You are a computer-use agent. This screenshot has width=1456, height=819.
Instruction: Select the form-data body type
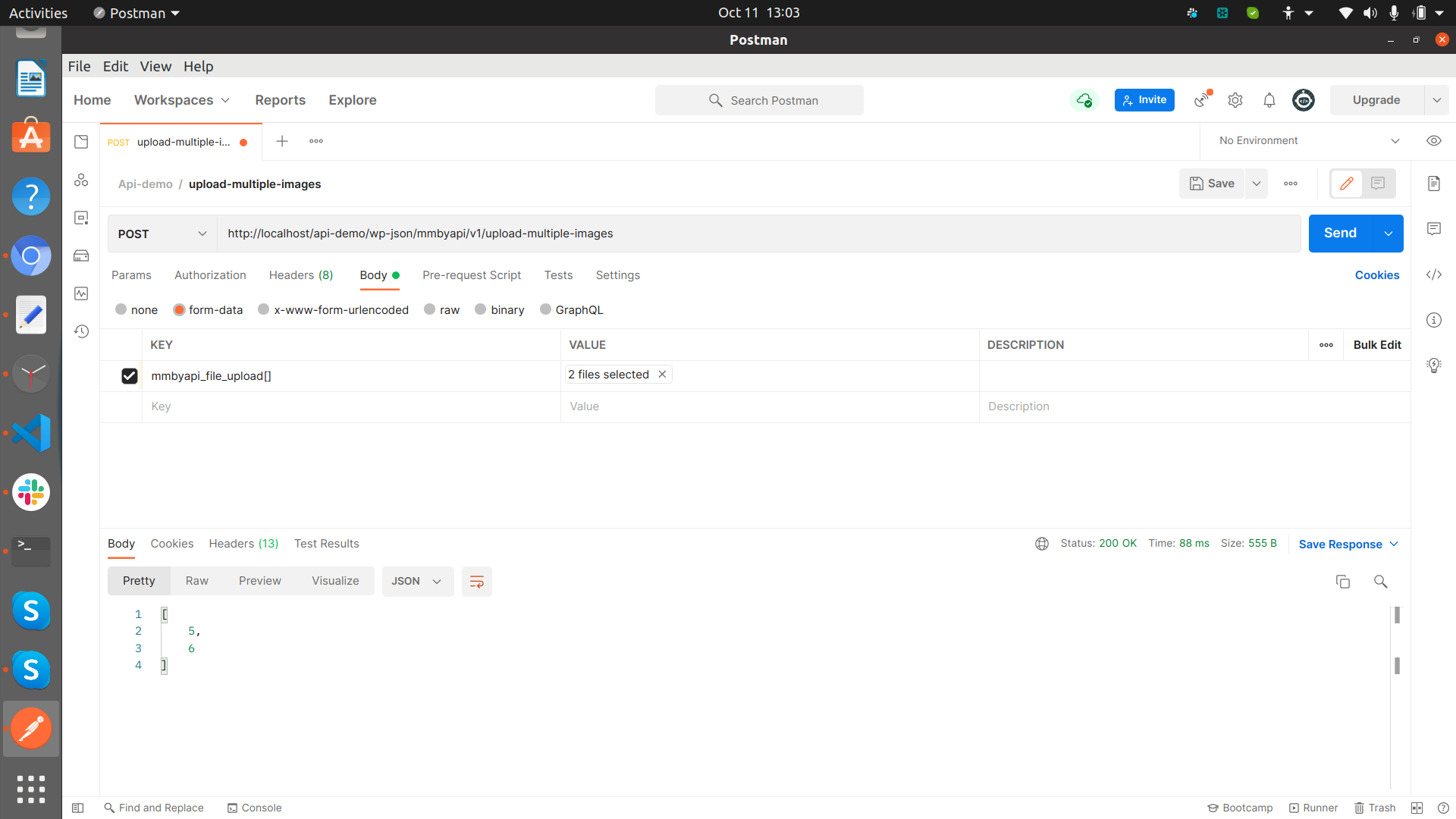tap(179, 309)
